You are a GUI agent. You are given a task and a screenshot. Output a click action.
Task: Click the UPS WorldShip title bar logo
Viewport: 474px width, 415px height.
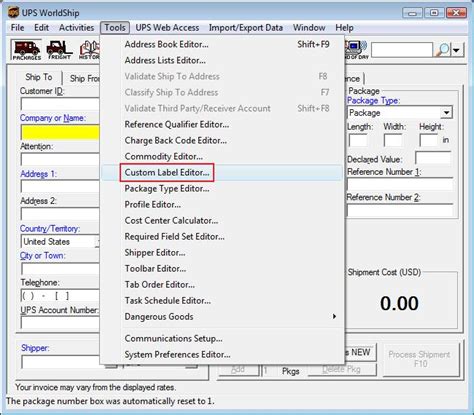(x=13, y=13)
